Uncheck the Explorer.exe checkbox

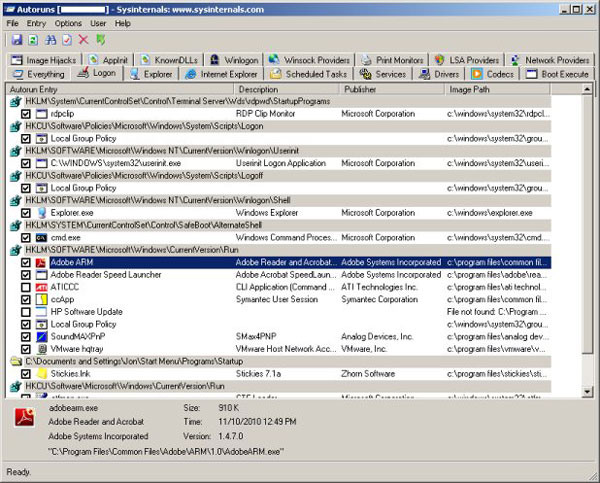click(26, 213)
